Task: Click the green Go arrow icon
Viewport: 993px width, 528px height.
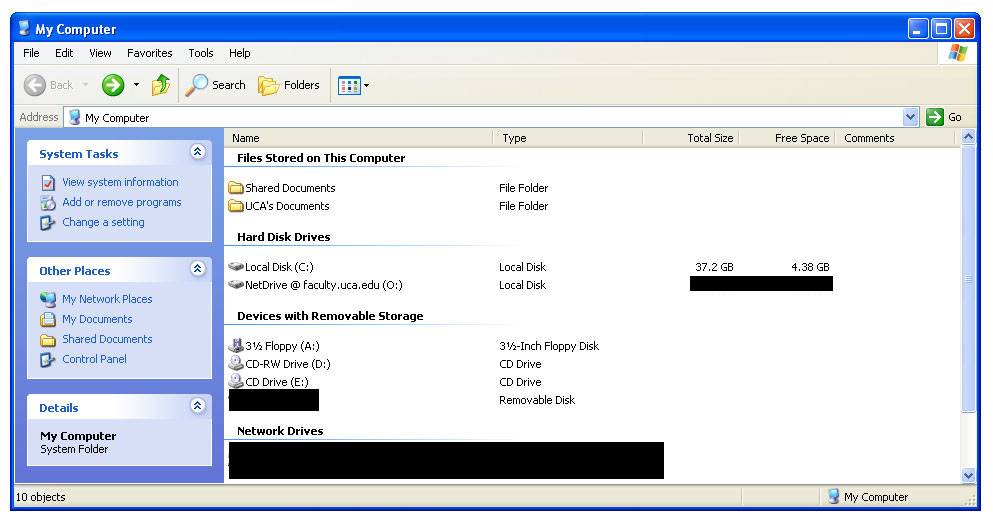Action: point(935,117)
